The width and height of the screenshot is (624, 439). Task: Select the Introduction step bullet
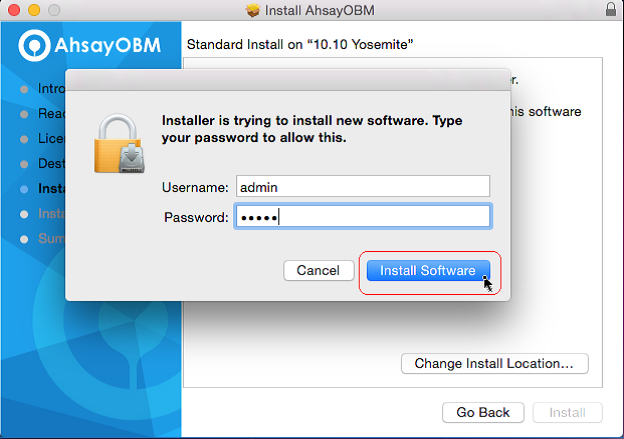click(24, 89)
